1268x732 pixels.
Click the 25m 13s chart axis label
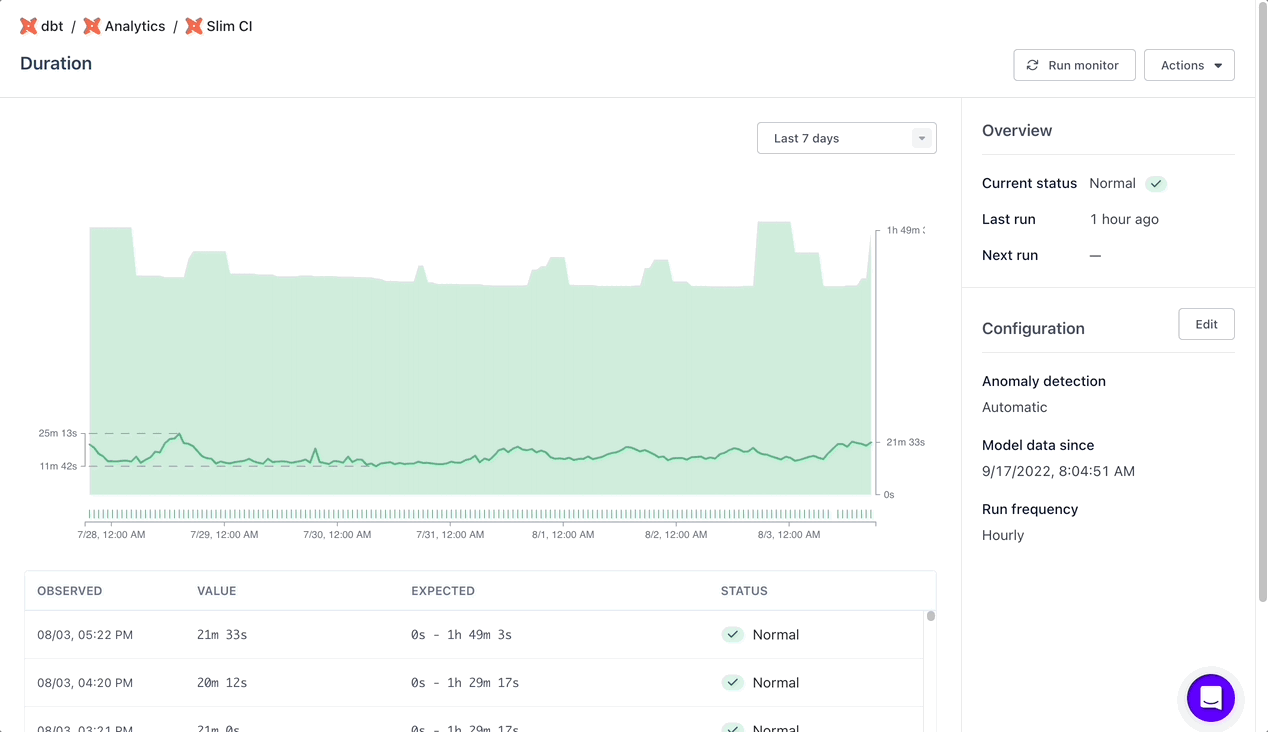(58, 433)
